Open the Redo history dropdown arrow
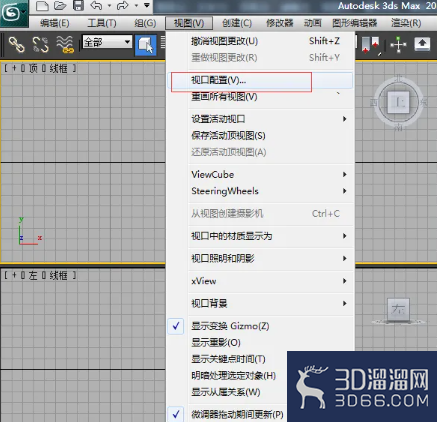This screenshot has width=437, height=422. tap(136, 6)
